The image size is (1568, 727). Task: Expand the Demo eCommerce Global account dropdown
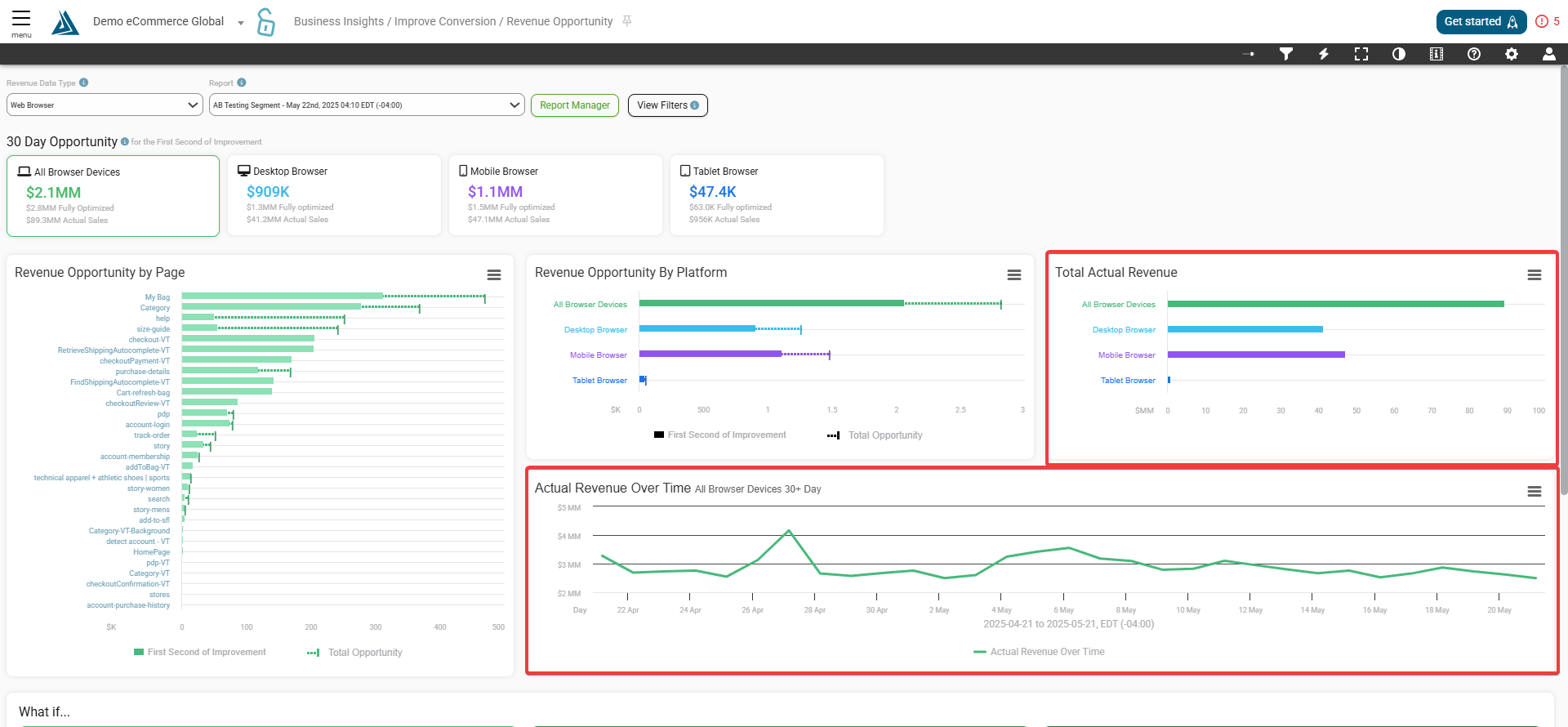pyautogui.click(x=241, y=22)
